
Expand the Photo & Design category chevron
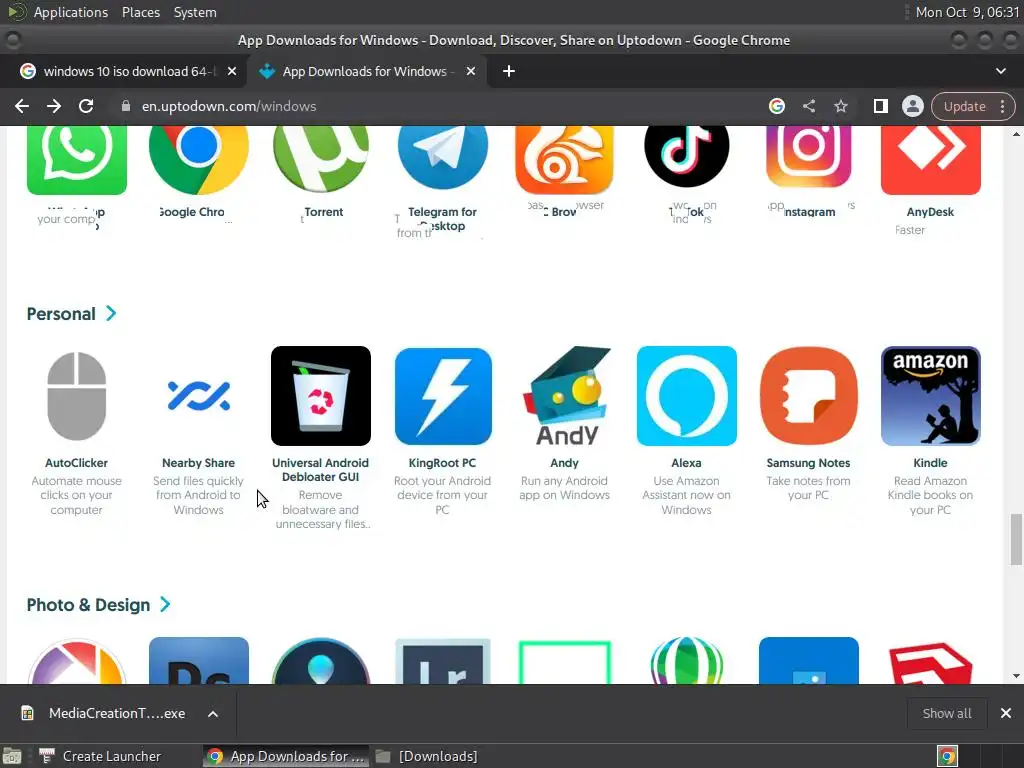165,605
